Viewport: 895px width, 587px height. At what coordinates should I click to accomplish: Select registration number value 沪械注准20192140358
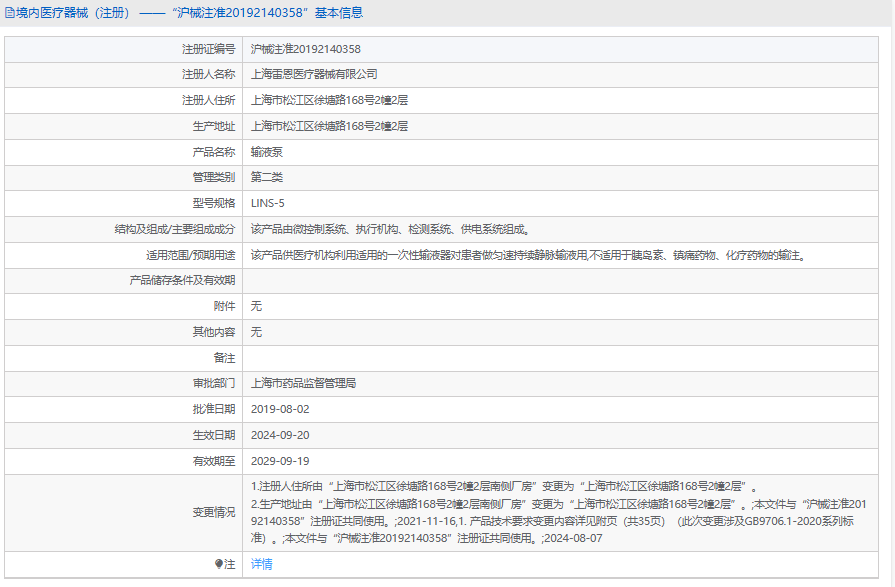pos(305,49)
